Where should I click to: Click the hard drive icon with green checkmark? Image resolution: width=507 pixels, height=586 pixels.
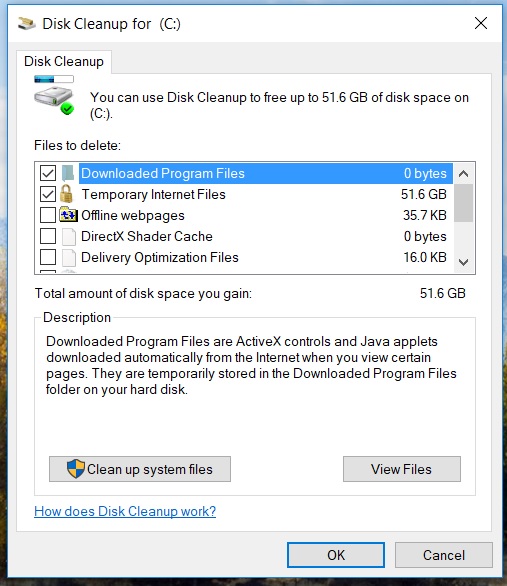pyautogui.click(x=54, y=100)
